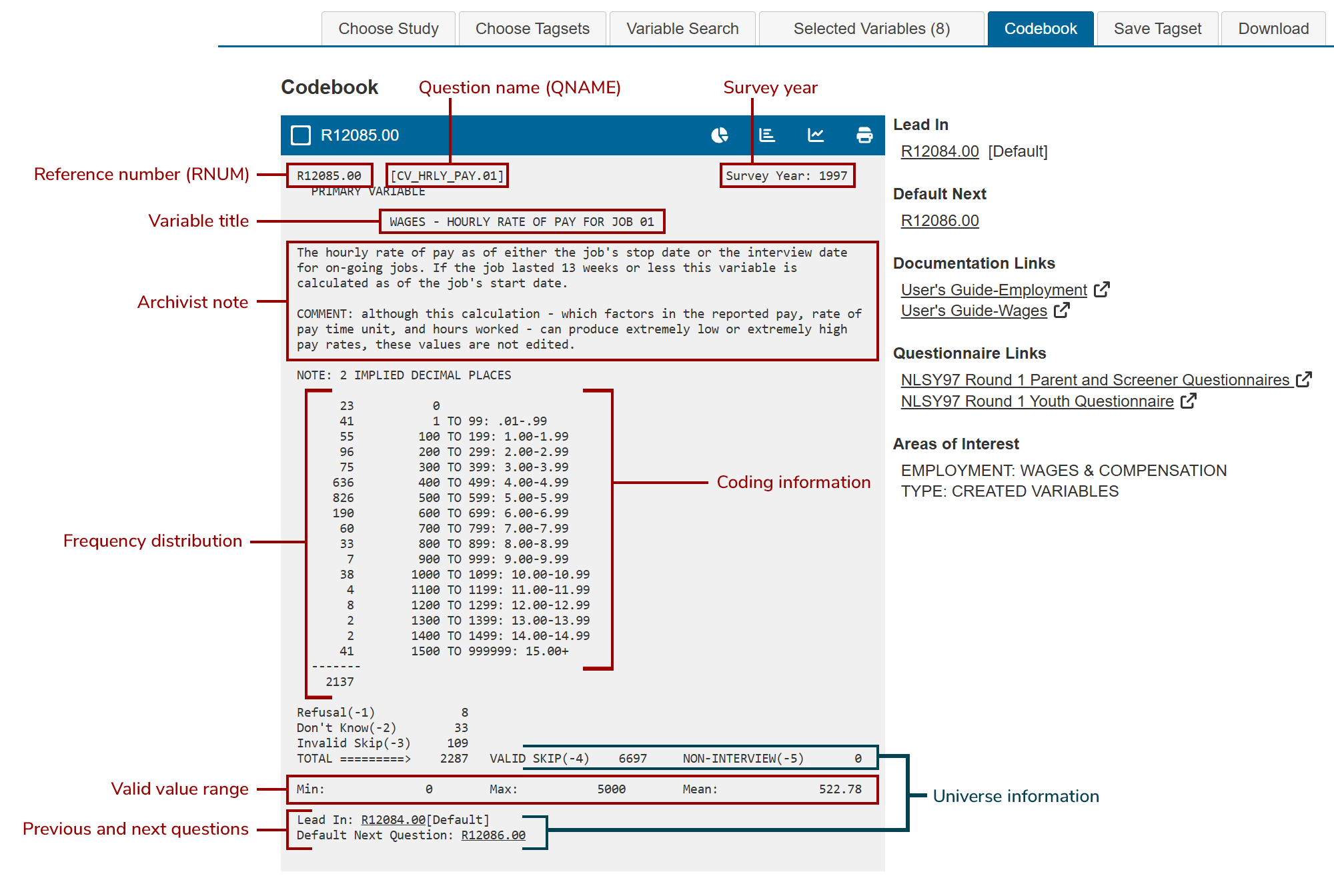This screenshot has width=1334, height=896.
Task: Click R12086.00 in Default Next Question line
Action: [x=493, y=835]
